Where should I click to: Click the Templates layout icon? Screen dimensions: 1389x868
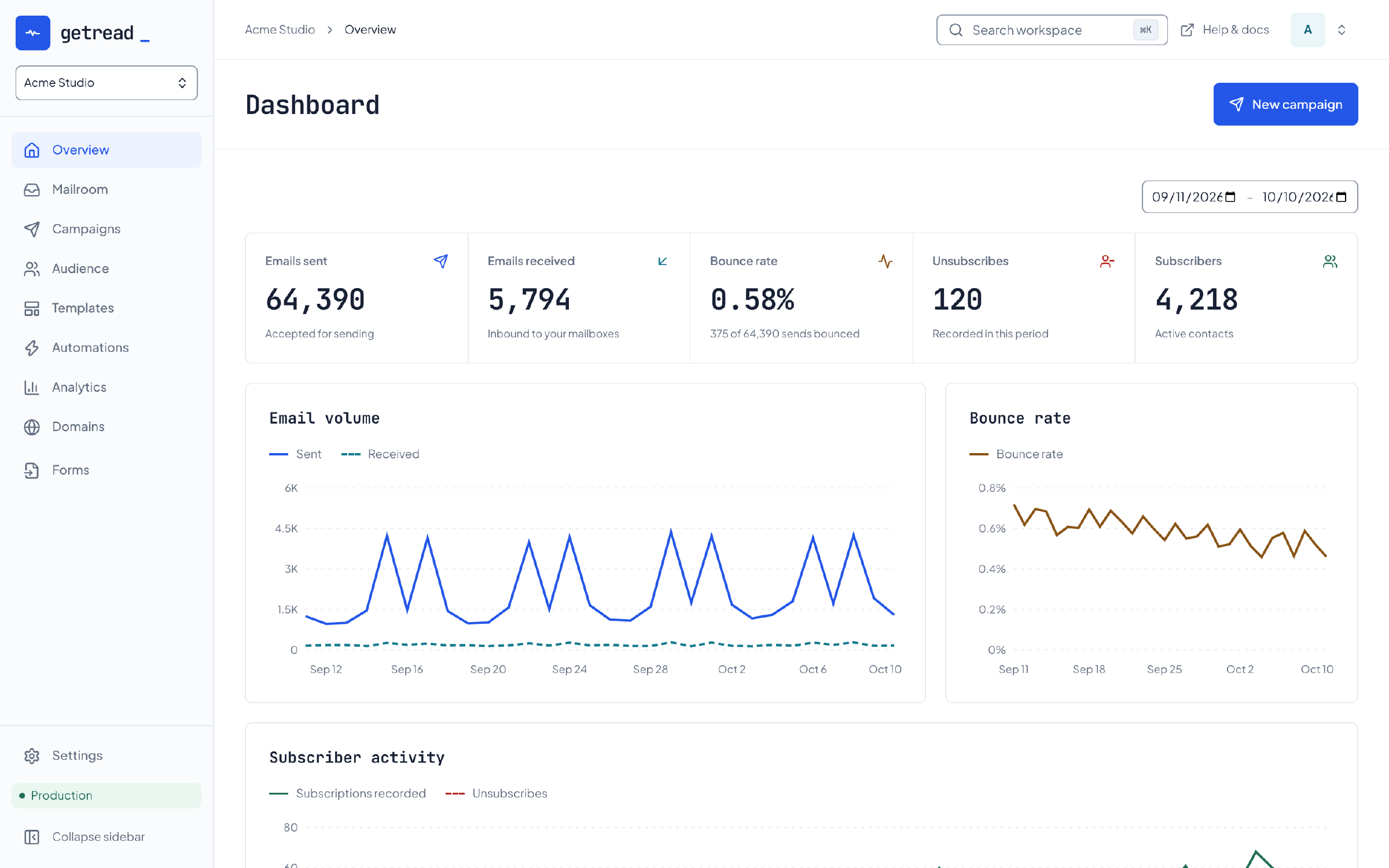[32, 308]
